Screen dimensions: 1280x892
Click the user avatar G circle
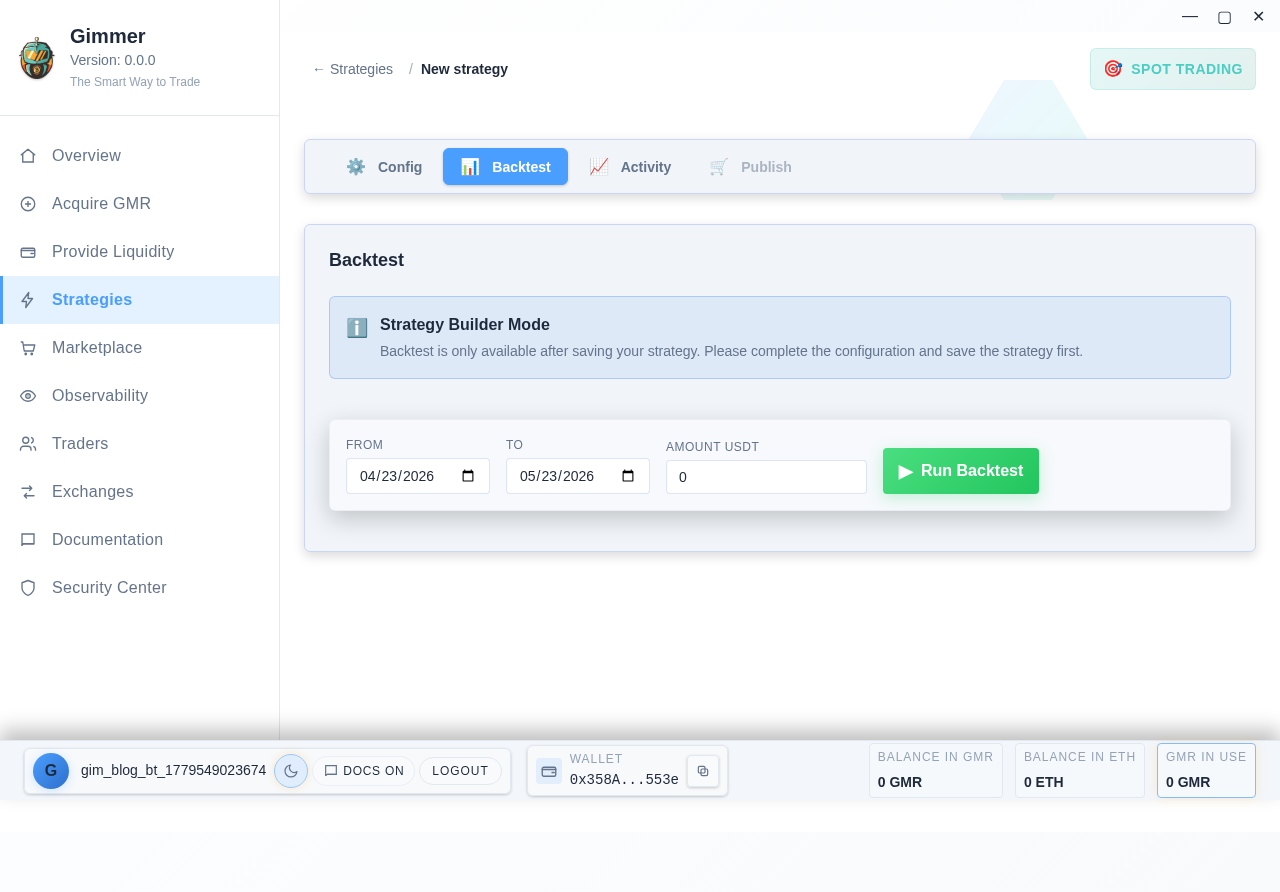click(x=51, y=771)
